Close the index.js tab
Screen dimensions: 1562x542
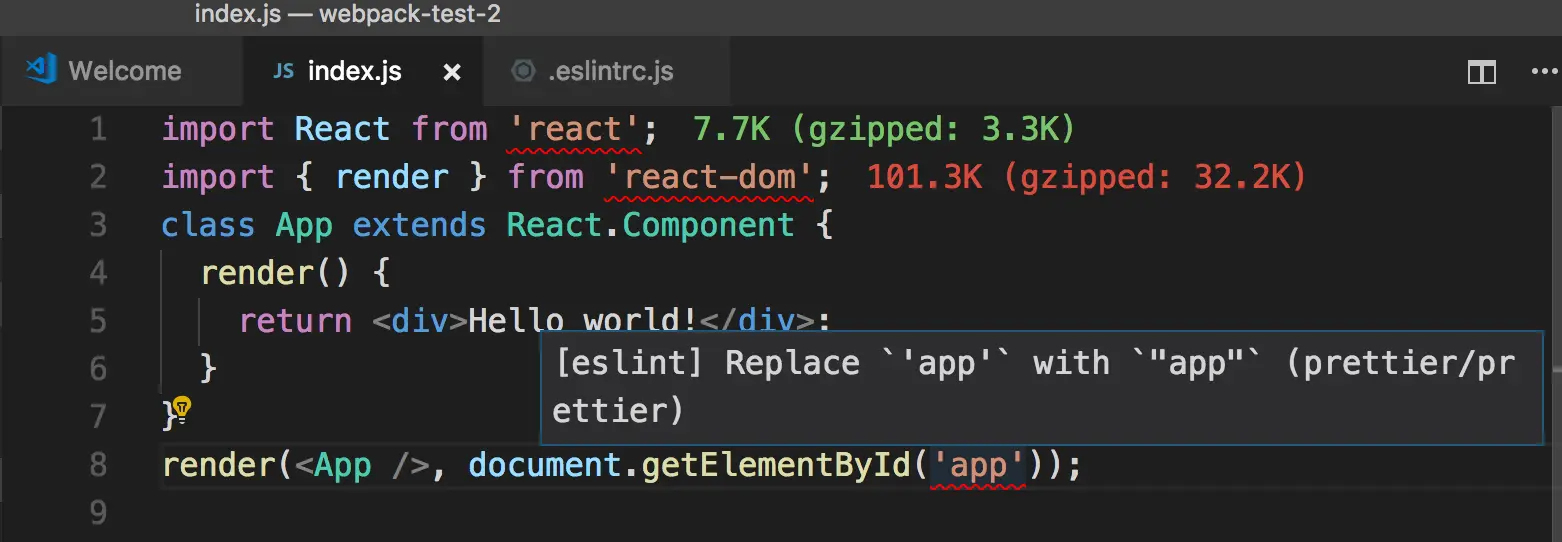(x=452, y=73)
